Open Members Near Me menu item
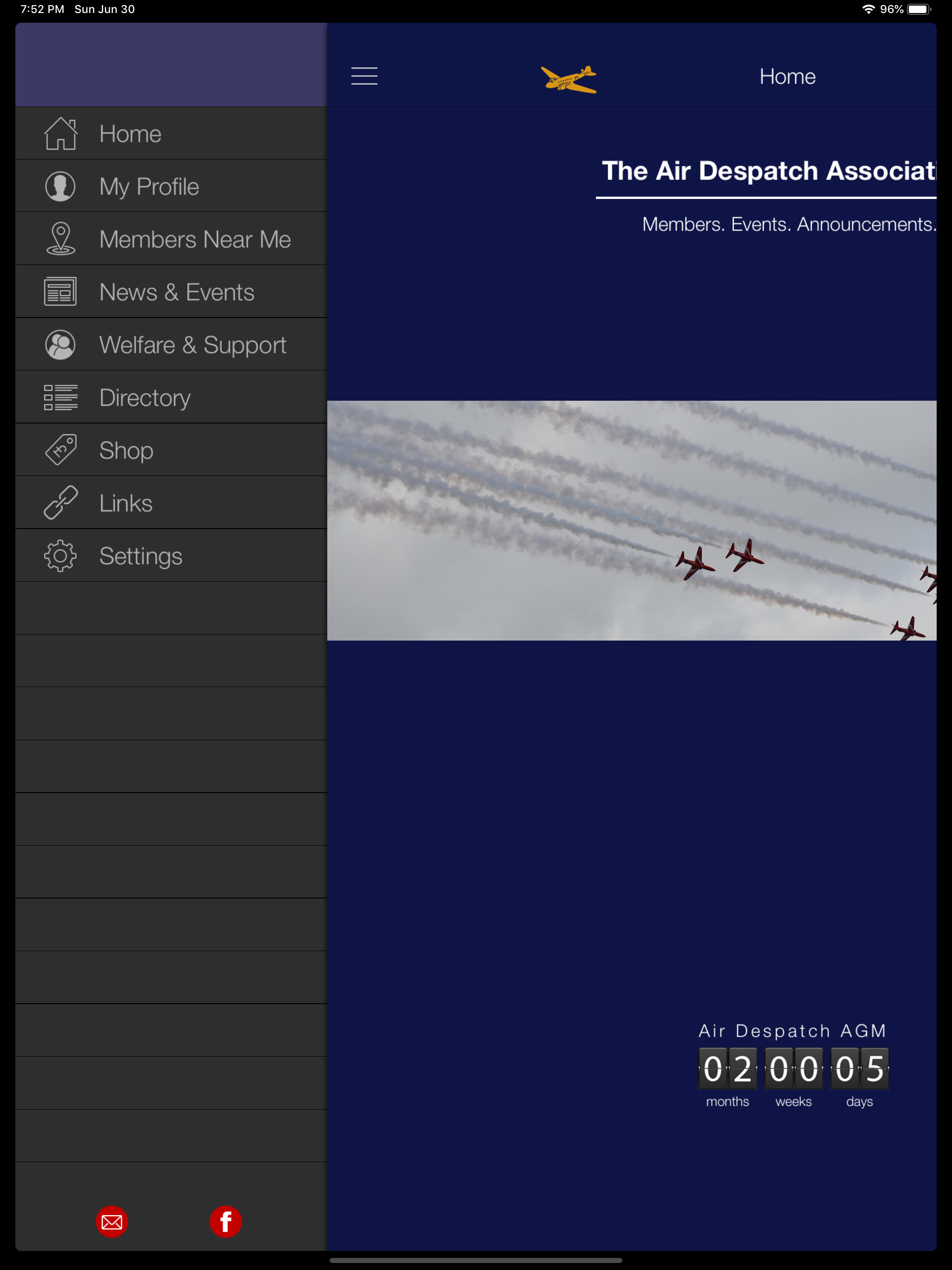Viewport: 952px width, 1270px height. [x=171, y=239]
